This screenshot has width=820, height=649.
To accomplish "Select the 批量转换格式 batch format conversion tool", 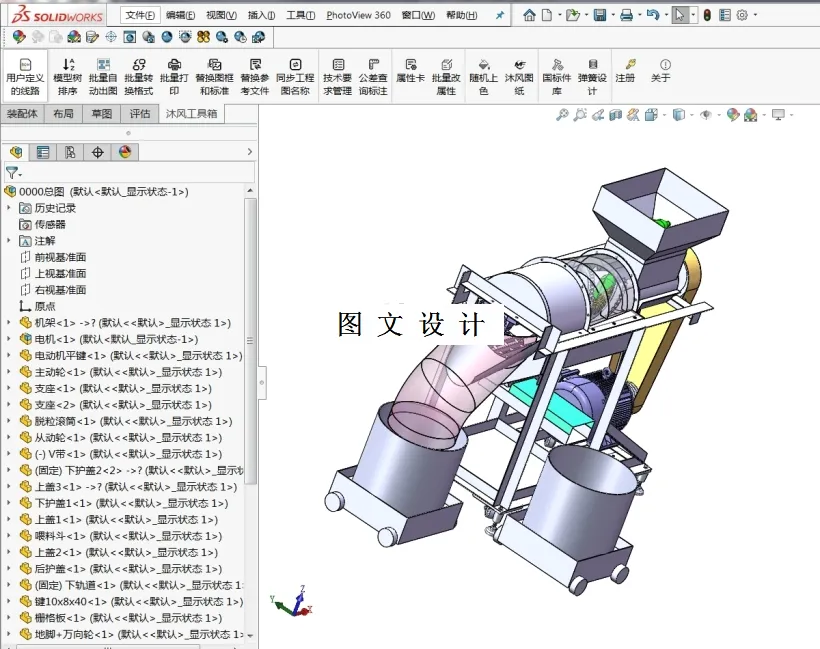I will pos(141,75).
